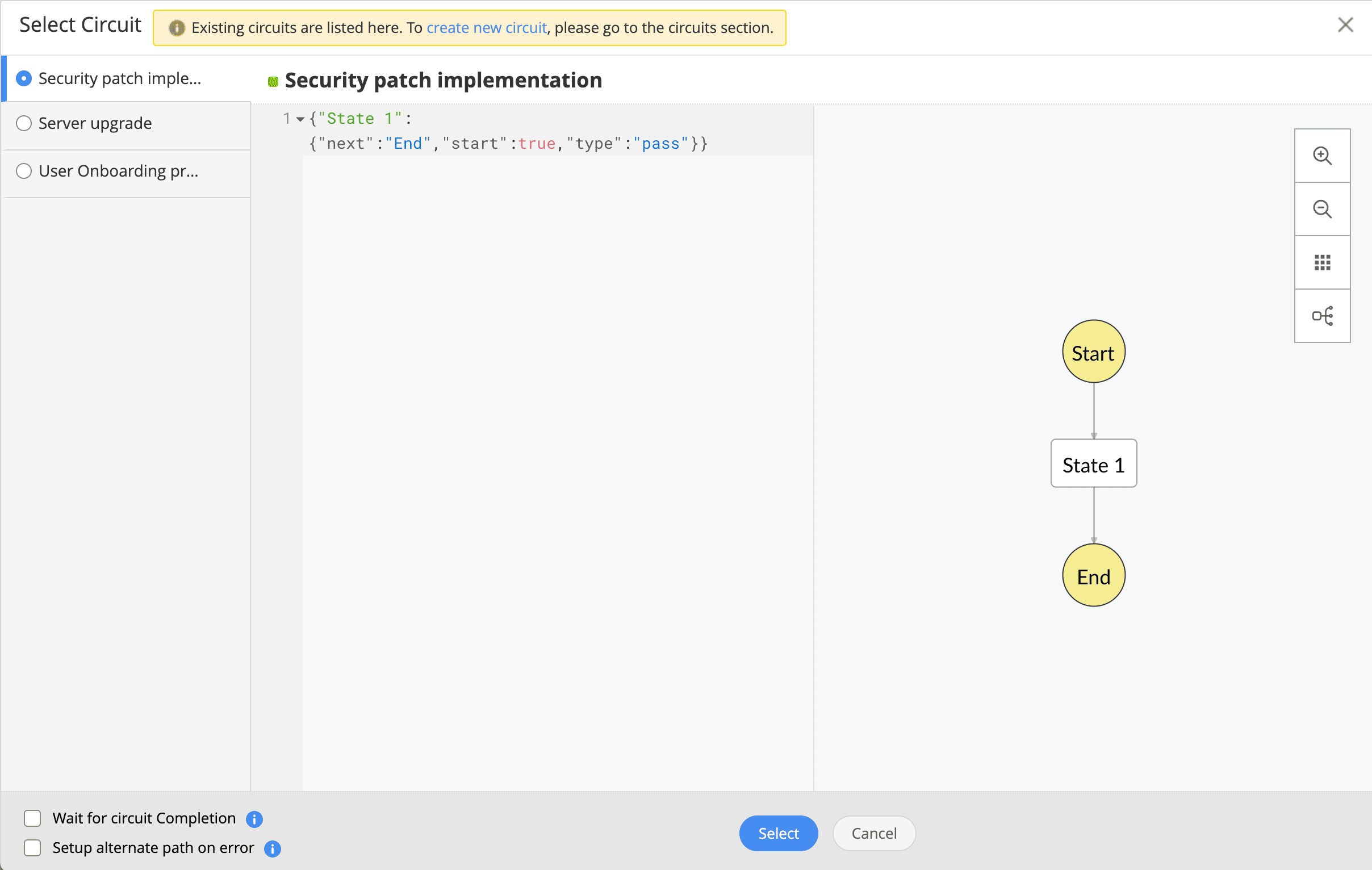The image size is (1372, 870).
Task: Toggle the grid view icon
Action: 1322,263
